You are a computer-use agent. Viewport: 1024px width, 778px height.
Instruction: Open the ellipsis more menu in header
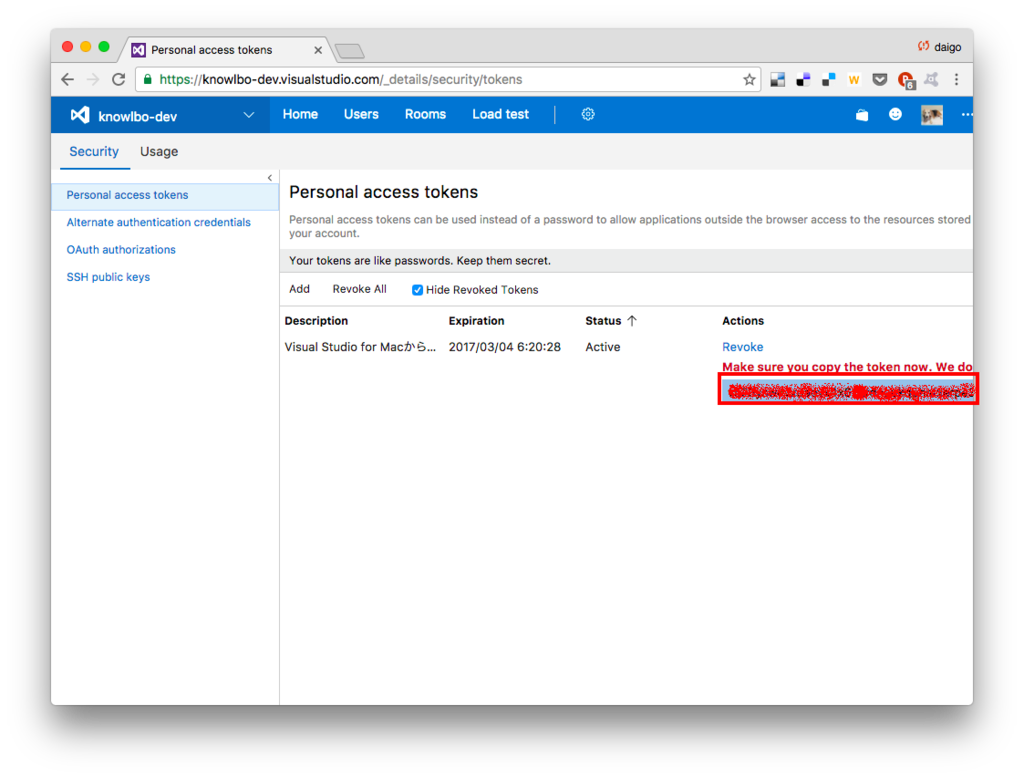[966, 114]
